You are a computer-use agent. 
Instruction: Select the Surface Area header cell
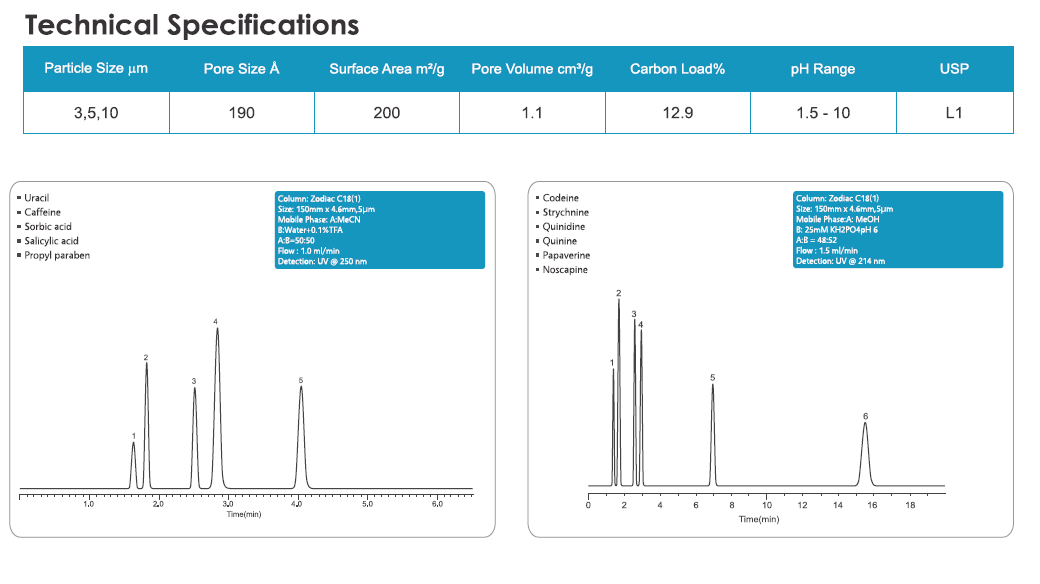(x=386, y=69)
